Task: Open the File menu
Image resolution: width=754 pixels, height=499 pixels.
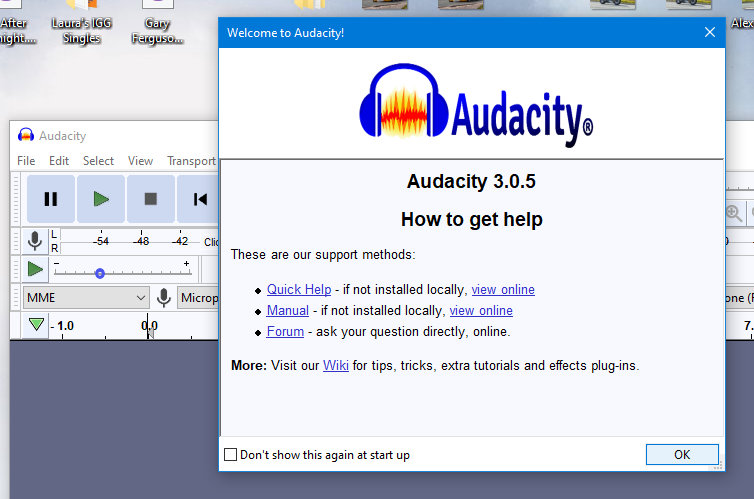Action: tap(26, 161)
